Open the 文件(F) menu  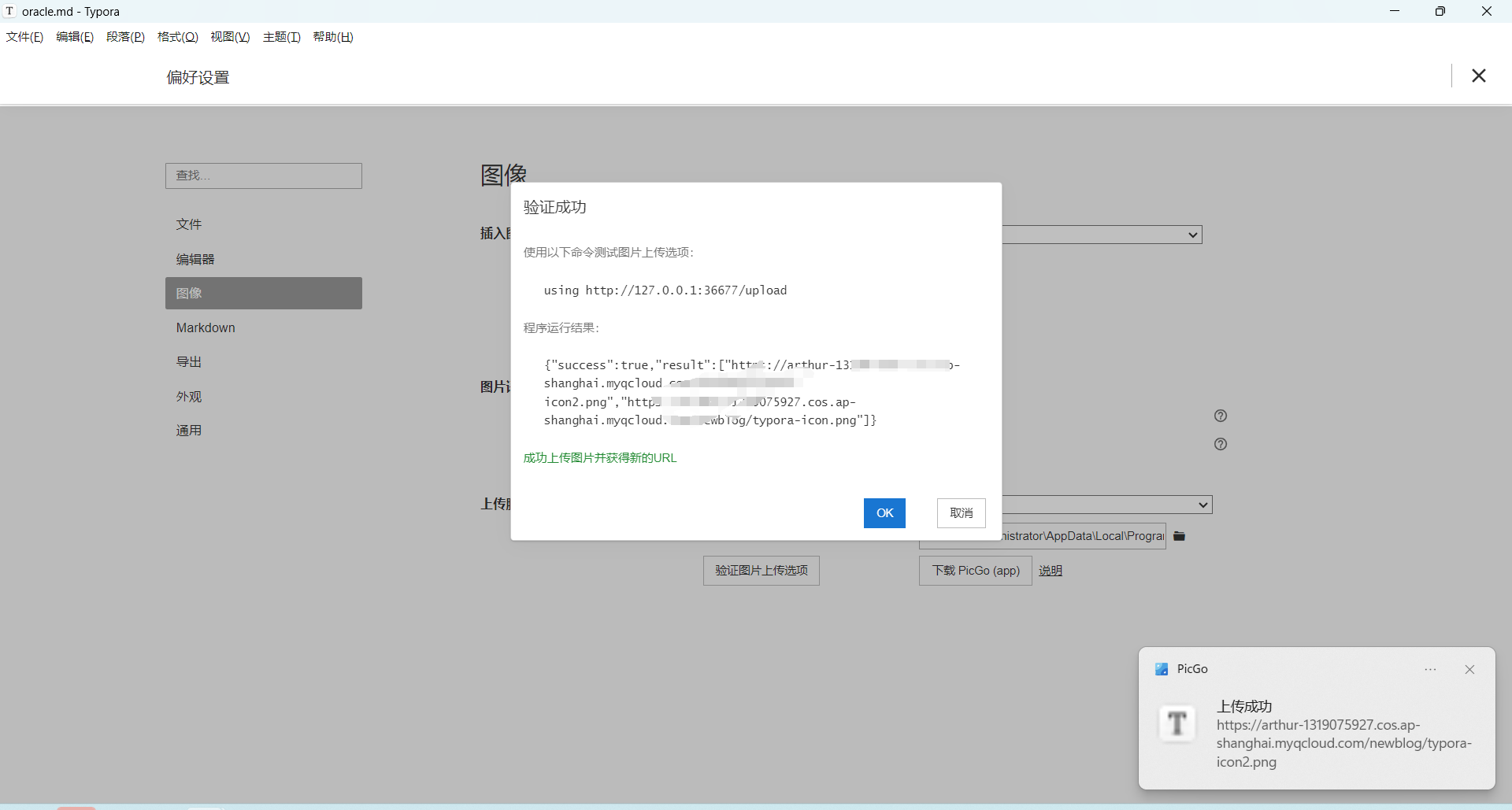tap(24, 37)
